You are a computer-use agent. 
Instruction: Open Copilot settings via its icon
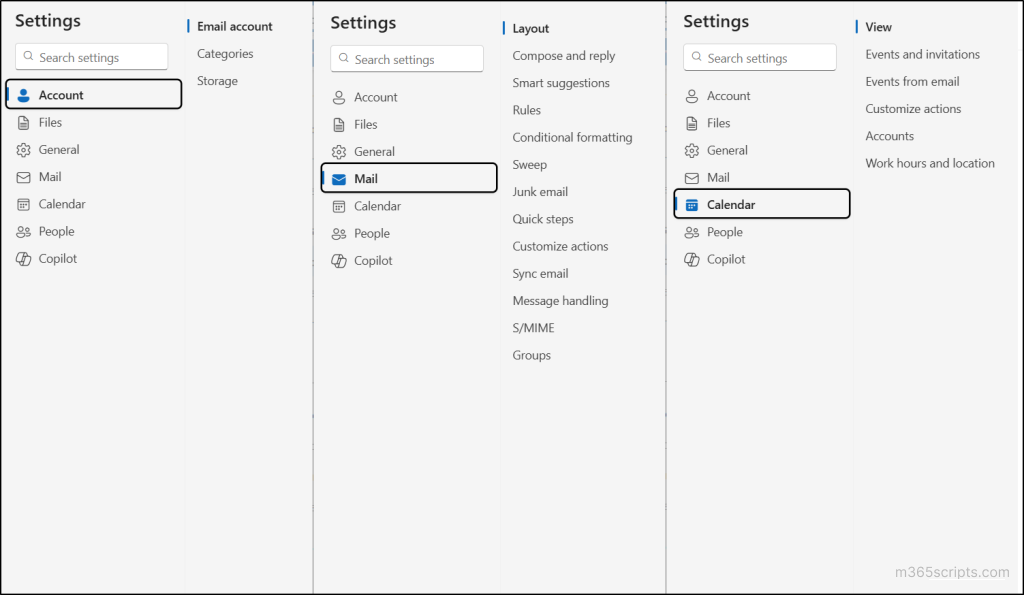[22, 258]
